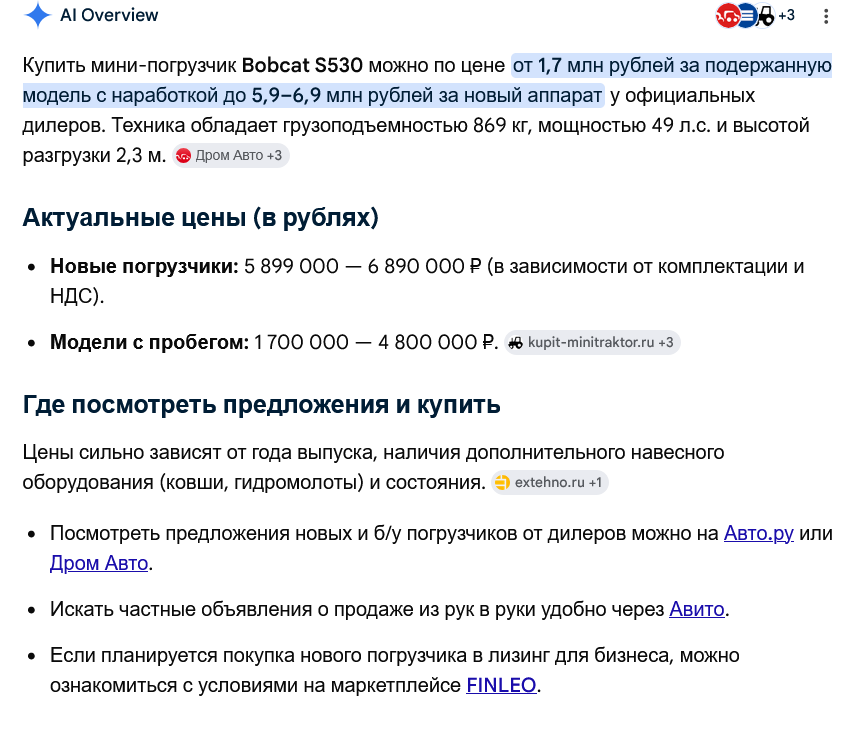The image size is (843, 732).
Task: Click the highlighted price range sentence
Action: 427,80
